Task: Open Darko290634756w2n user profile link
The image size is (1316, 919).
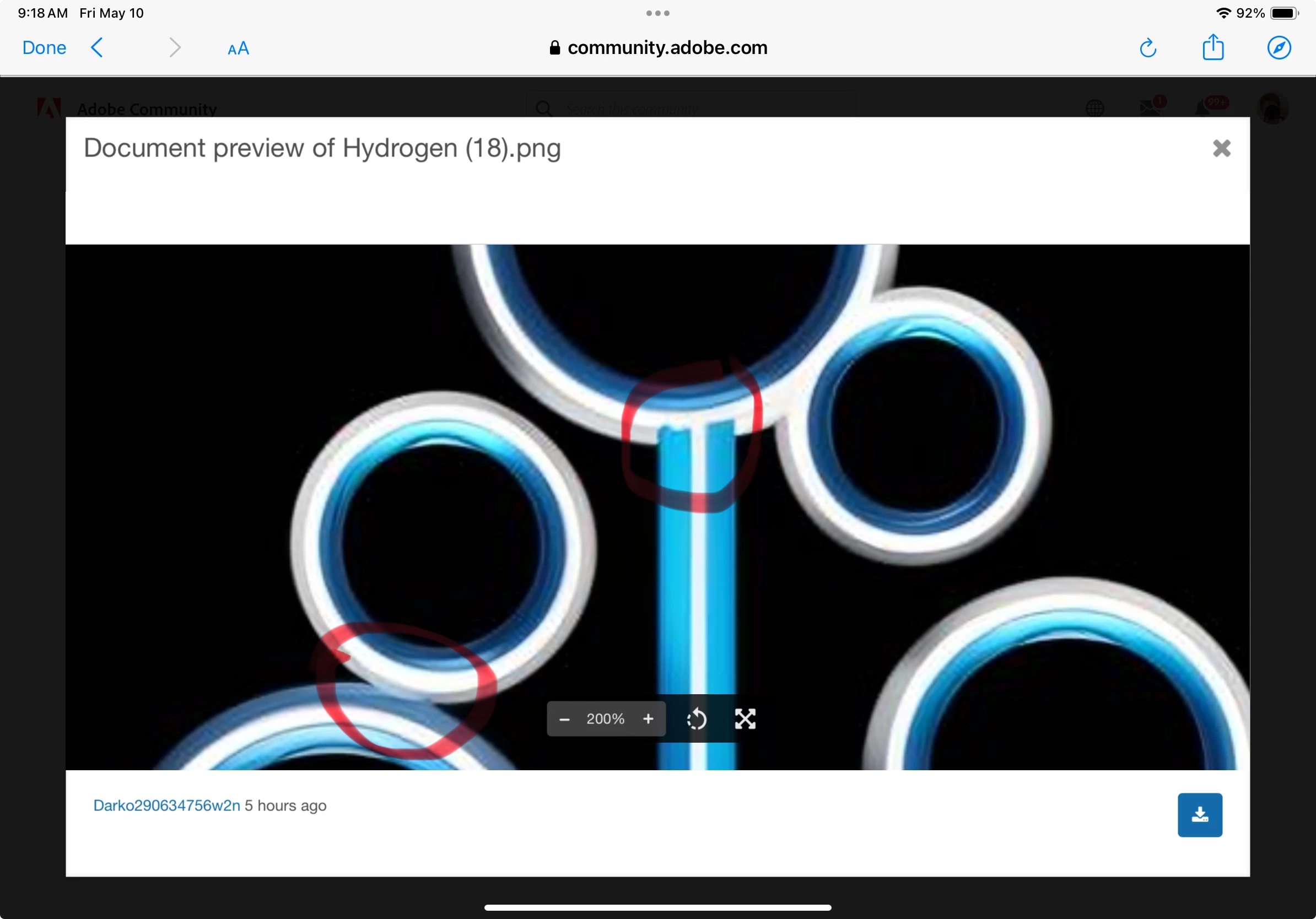Action: [x=166, y=806]
